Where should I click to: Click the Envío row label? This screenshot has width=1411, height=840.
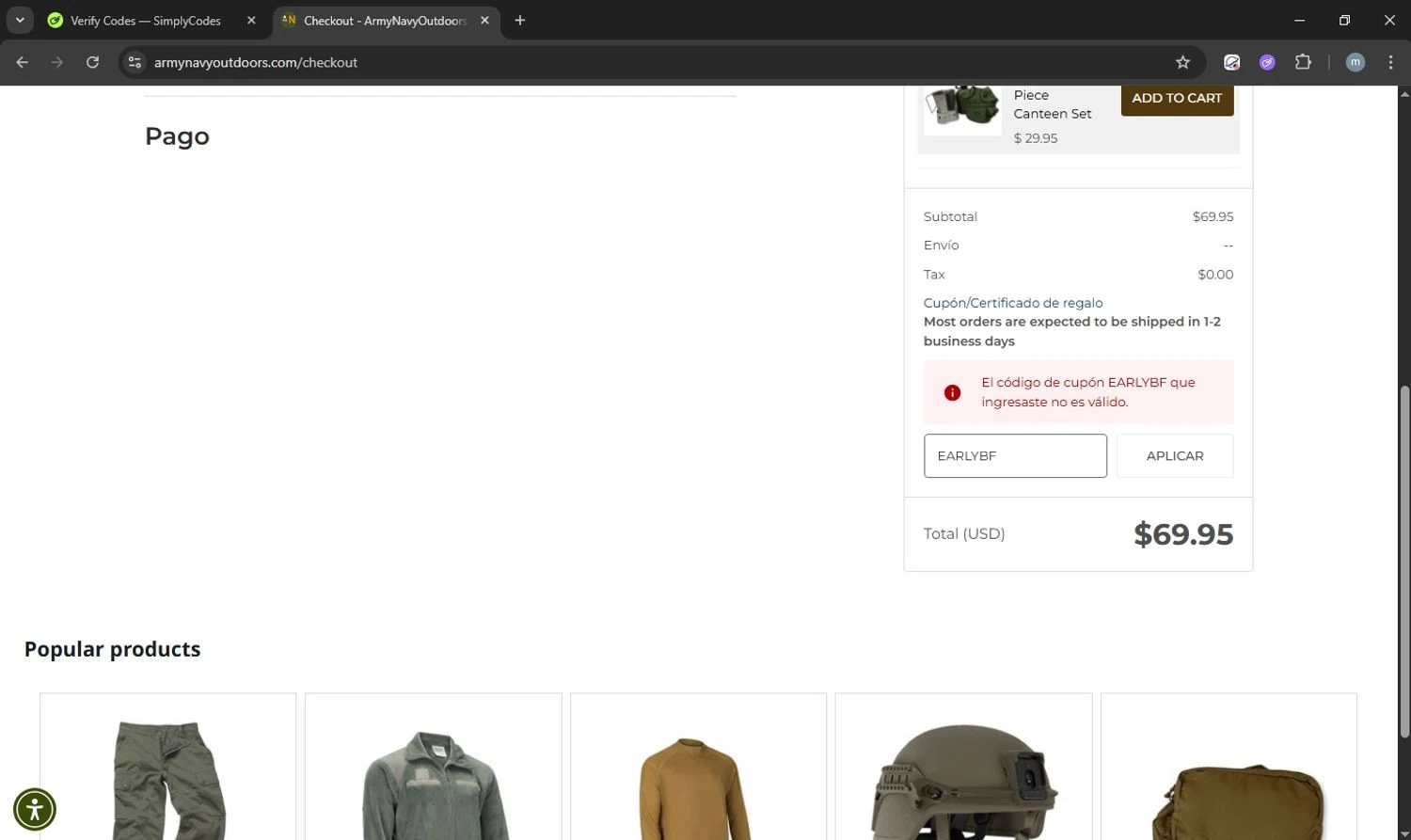(941, 246)
